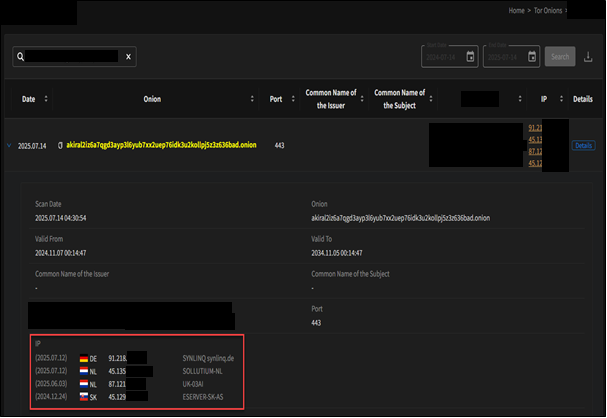Open the start date calendar picker
The height and width of the screenshot is (418, 607).
(470, 57)
